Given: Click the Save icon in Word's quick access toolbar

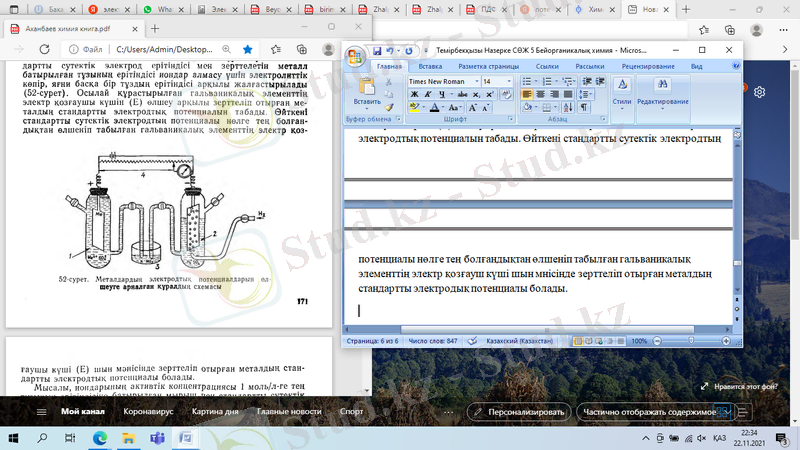Looking at the screenshot, I should pyautogui.click(x=377, y=50).
